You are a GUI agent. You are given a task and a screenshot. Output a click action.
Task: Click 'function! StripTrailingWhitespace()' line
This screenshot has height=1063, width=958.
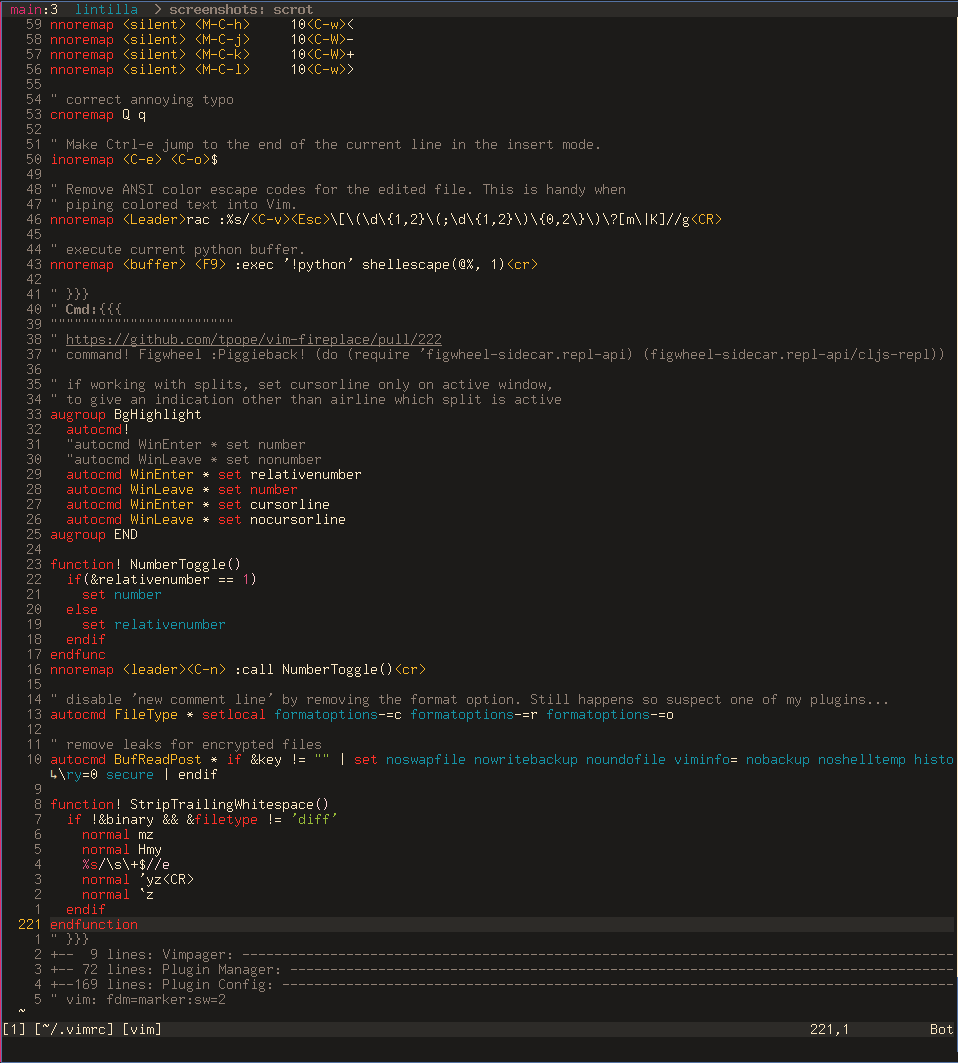tap(189, 804)
